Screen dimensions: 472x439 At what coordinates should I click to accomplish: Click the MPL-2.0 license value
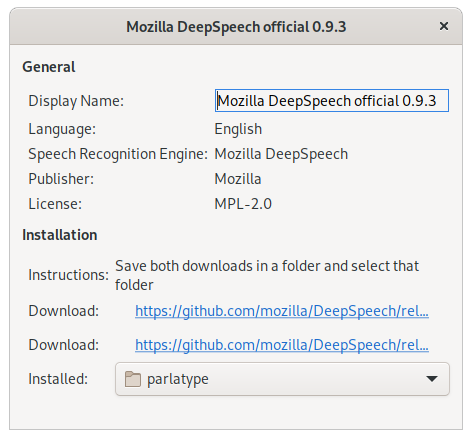click(x=243, y=204)
